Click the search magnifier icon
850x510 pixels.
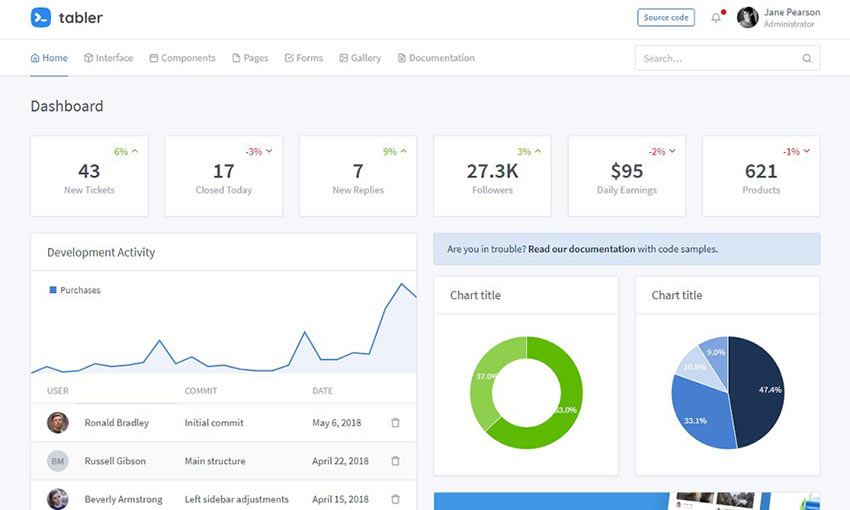point(807,58)
